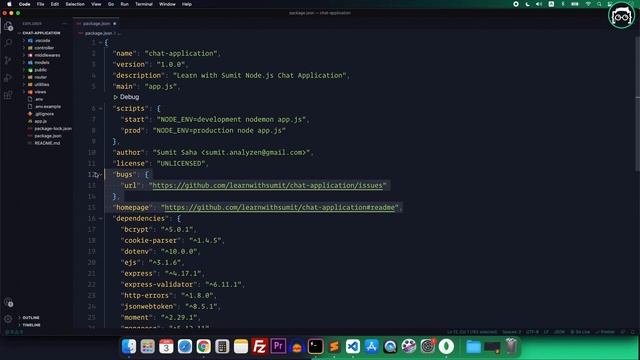
Task: Follow the homepage readme URL link
Action: tap(279, 207)
